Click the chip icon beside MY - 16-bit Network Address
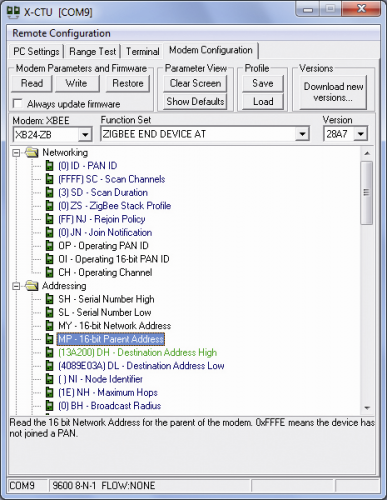The width and height of the screenshot is (387, 500). pyautogui.click(x=49, y=326)
